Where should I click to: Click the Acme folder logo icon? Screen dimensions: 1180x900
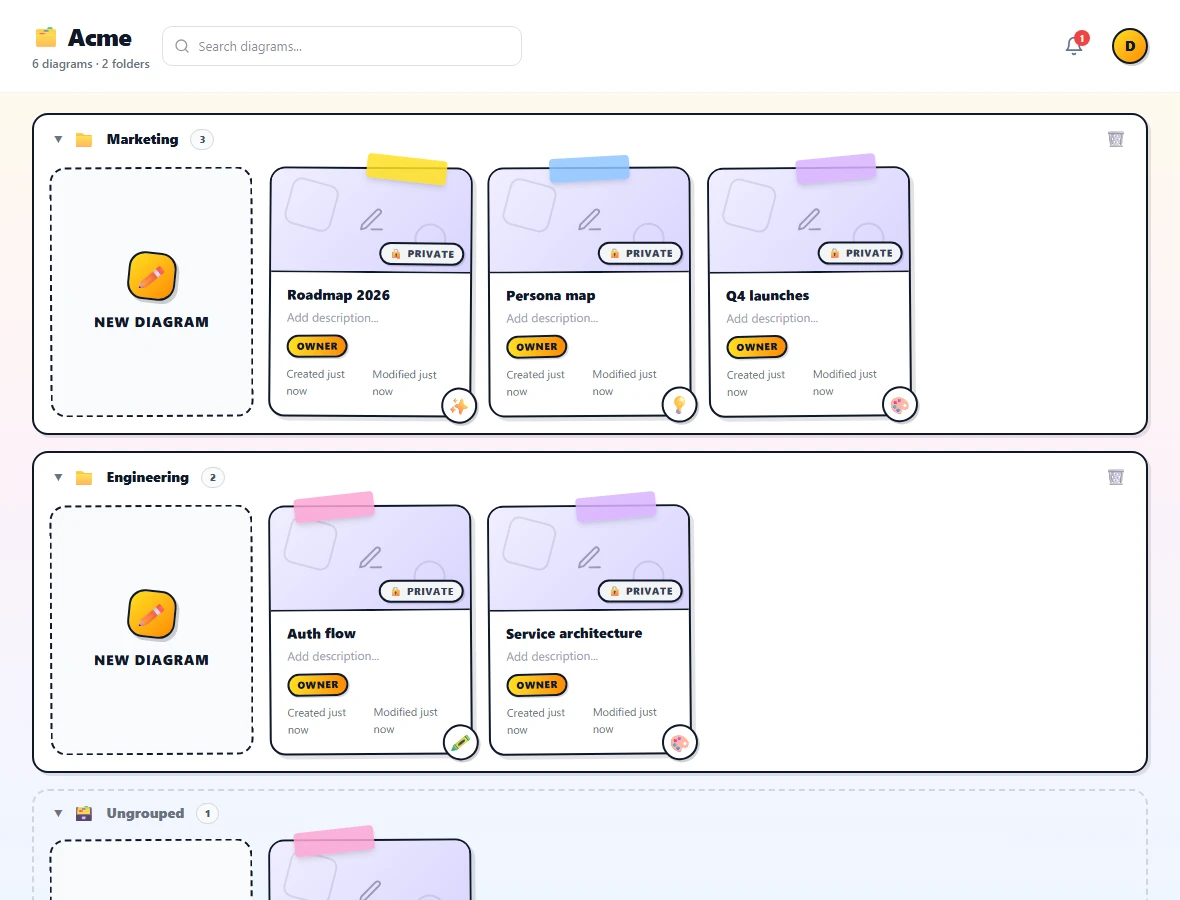46,37
